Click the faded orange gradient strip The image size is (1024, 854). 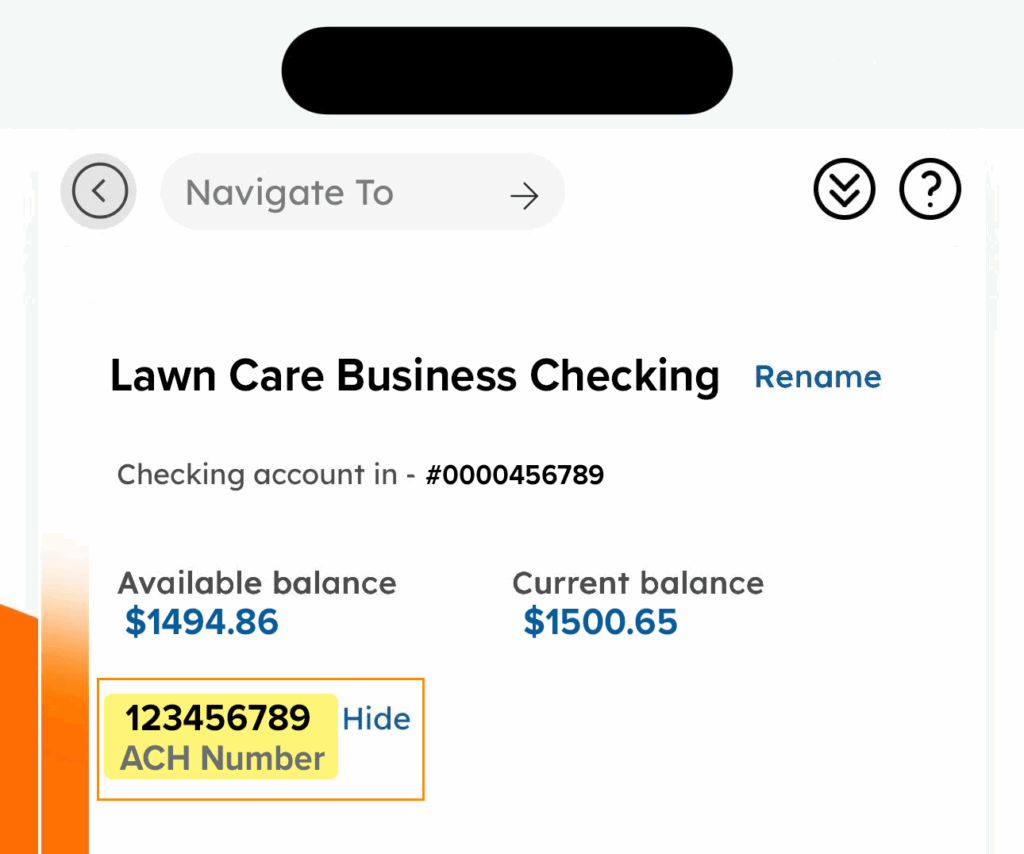(x=64, y=700)
